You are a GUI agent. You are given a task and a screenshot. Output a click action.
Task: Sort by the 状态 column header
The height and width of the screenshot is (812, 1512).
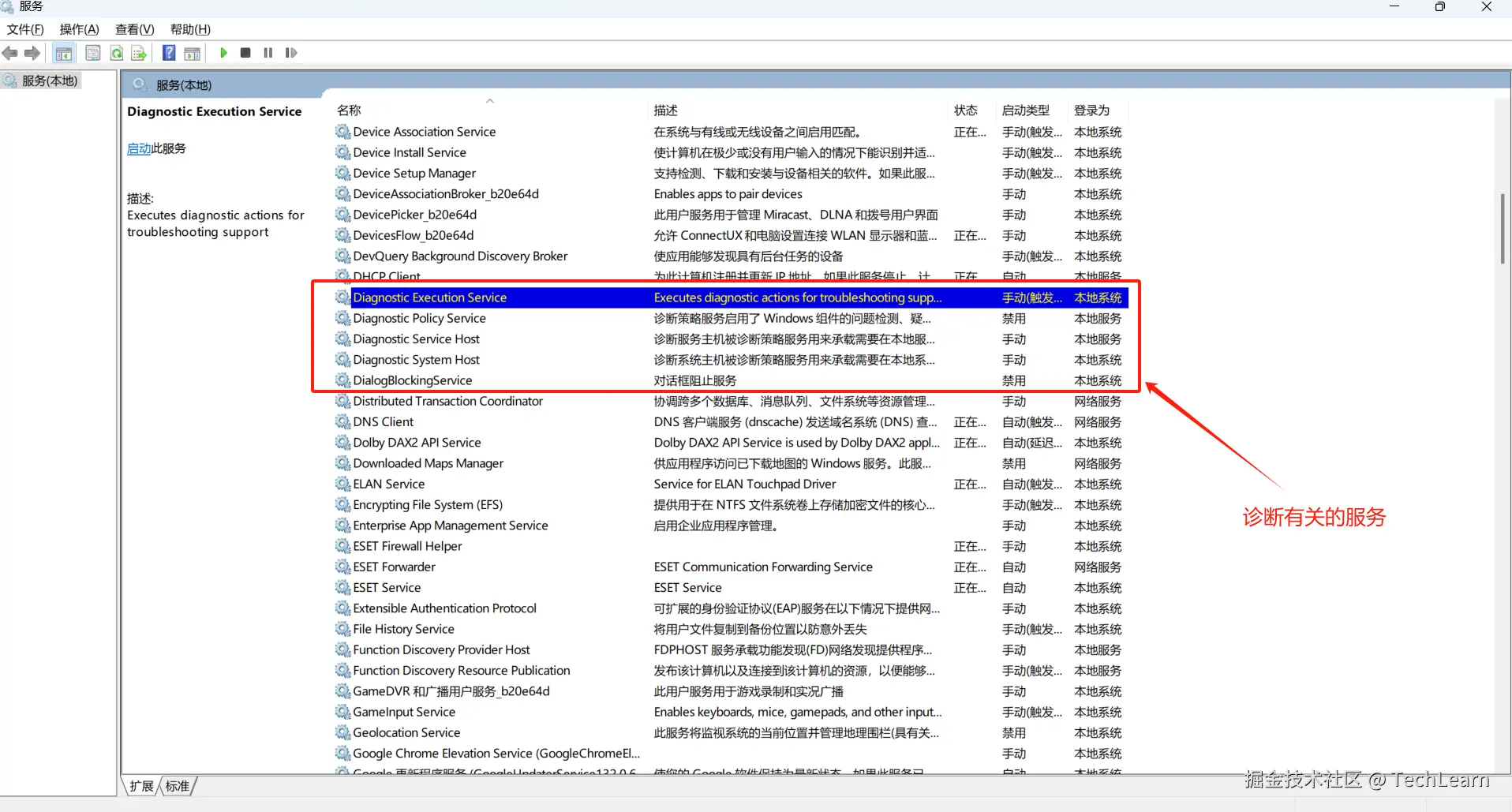(x=966, y=110)
